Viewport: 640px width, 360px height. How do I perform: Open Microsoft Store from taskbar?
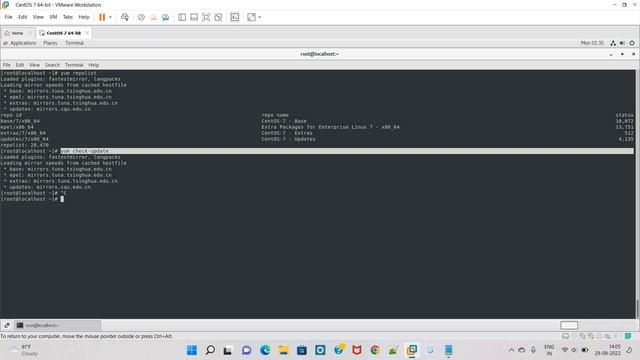[x=302, y=350]
